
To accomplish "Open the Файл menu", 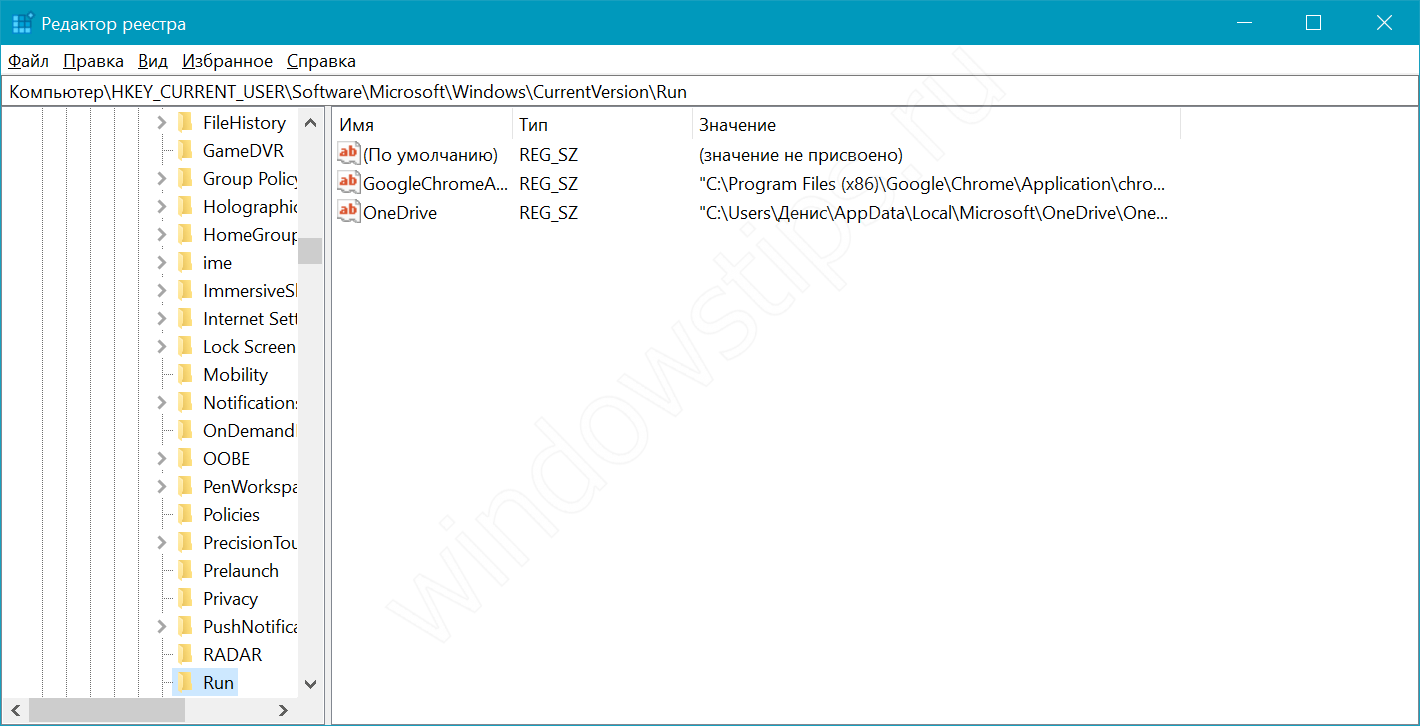I will [28, 61].
